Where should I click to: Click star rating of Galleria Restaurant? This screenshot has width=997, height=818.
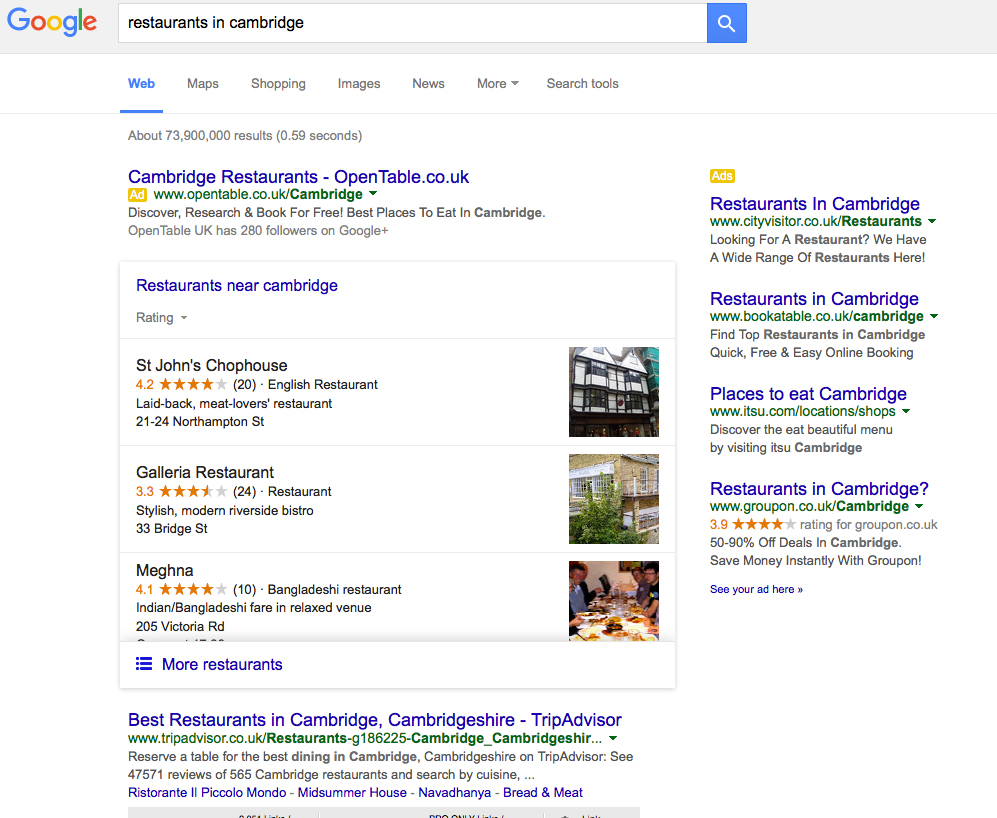point(193,491)
